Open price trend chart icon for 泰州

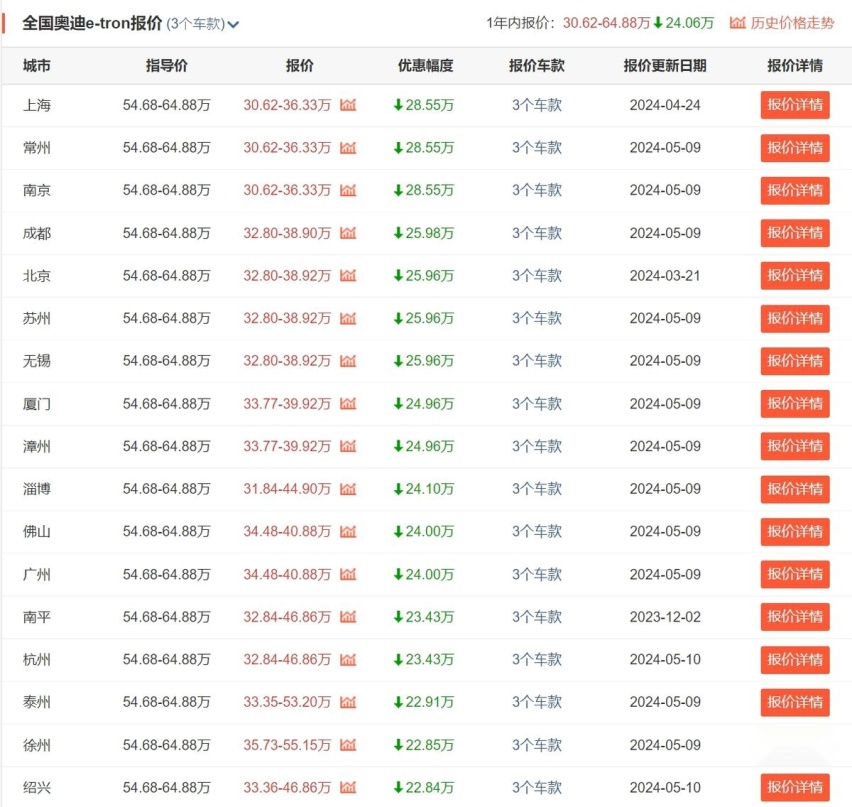348,702
